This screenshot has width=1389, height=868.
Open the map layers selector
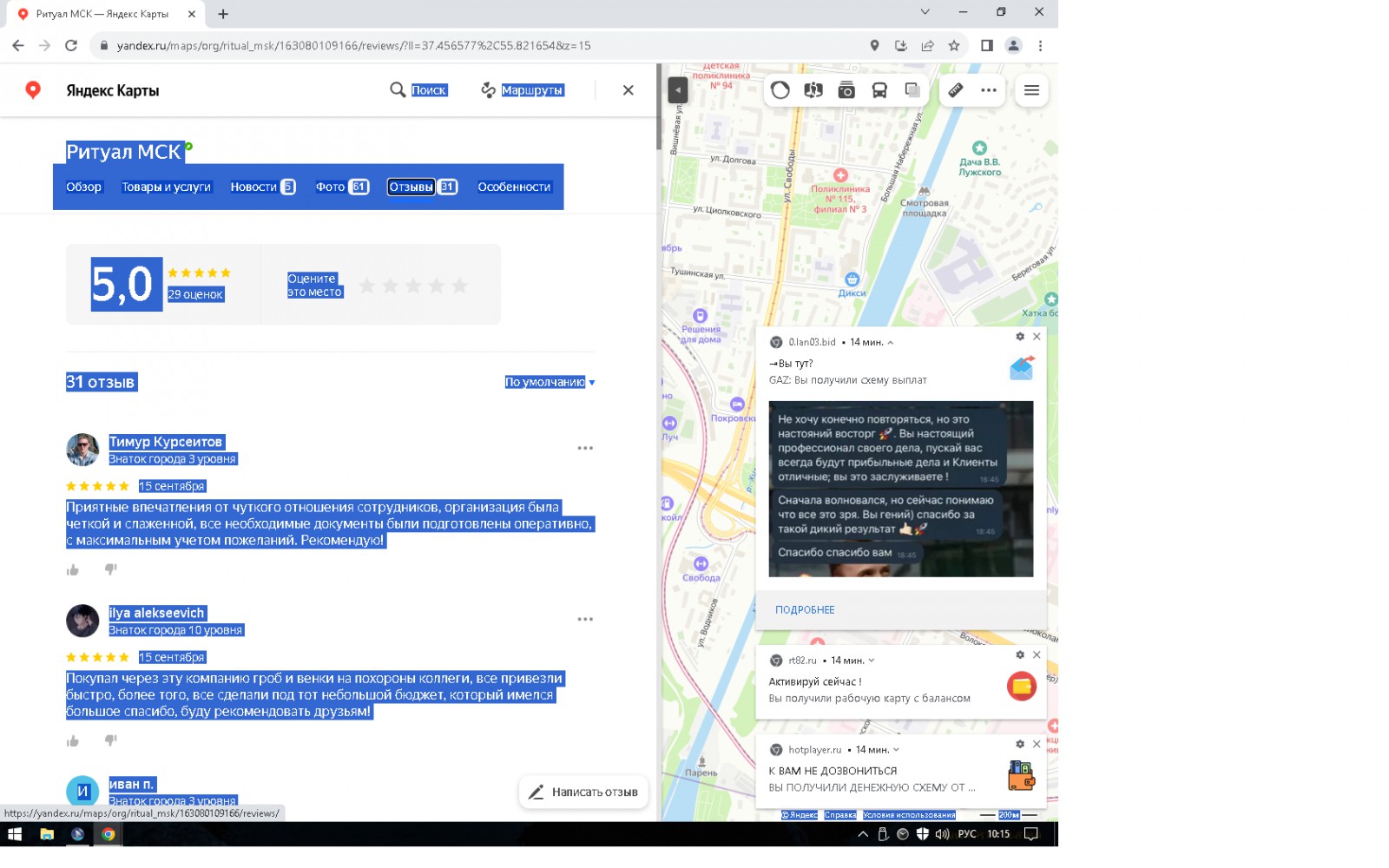(x=912, y=90)
